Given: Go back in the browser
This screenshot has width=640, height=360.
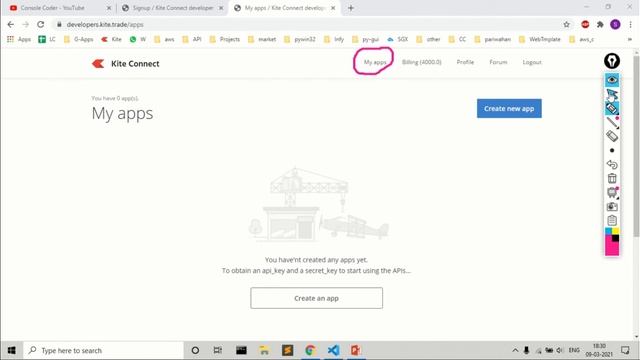Looking at the screenshot, I should [x=11, y=24].
